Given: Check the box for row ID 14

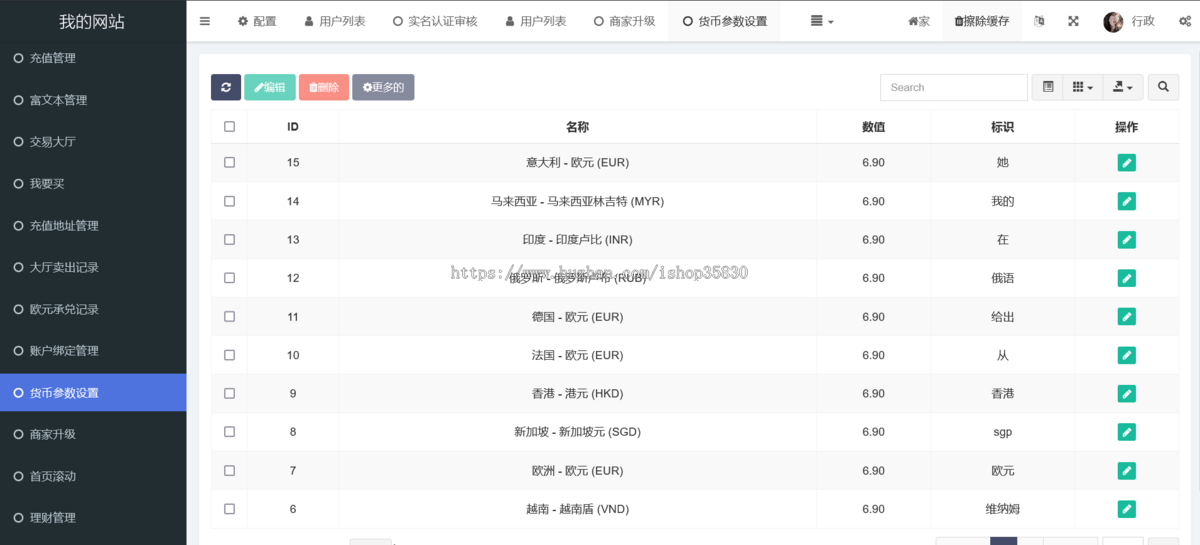Looking at the screenshot, I should point(229,201).
